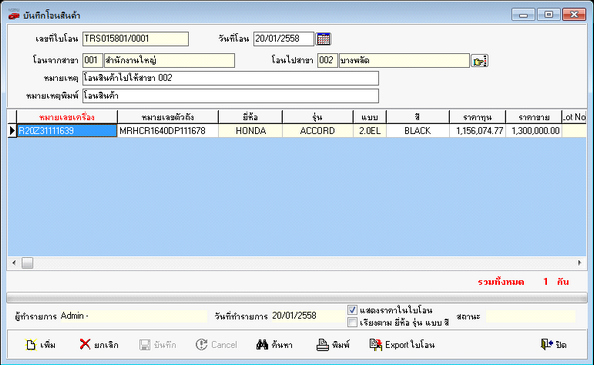Click the horizontal scrollbar right arrow
The width and height of the screenshot is (594, 365).
click(580, 262)
